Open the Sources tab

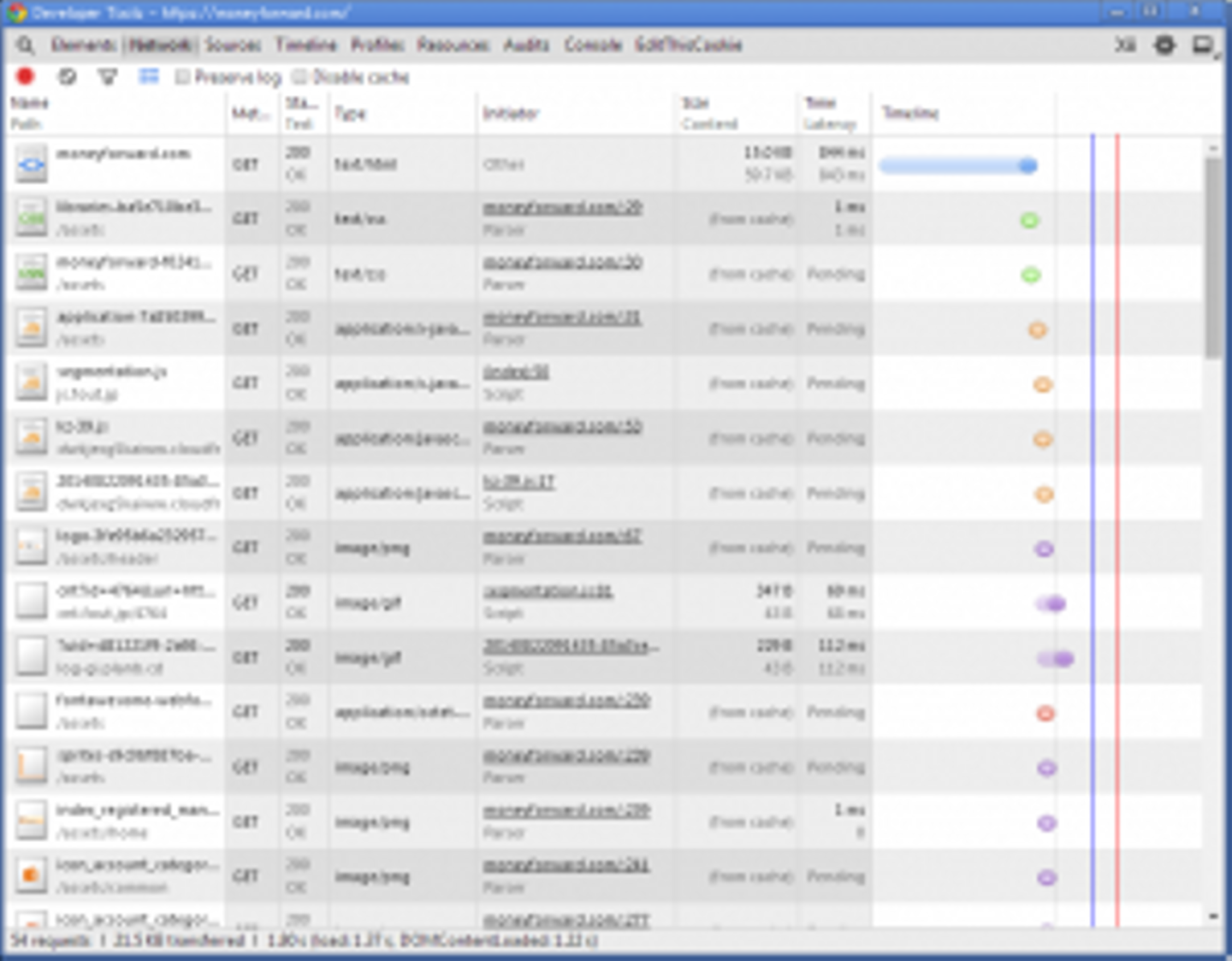pos(233,44)
